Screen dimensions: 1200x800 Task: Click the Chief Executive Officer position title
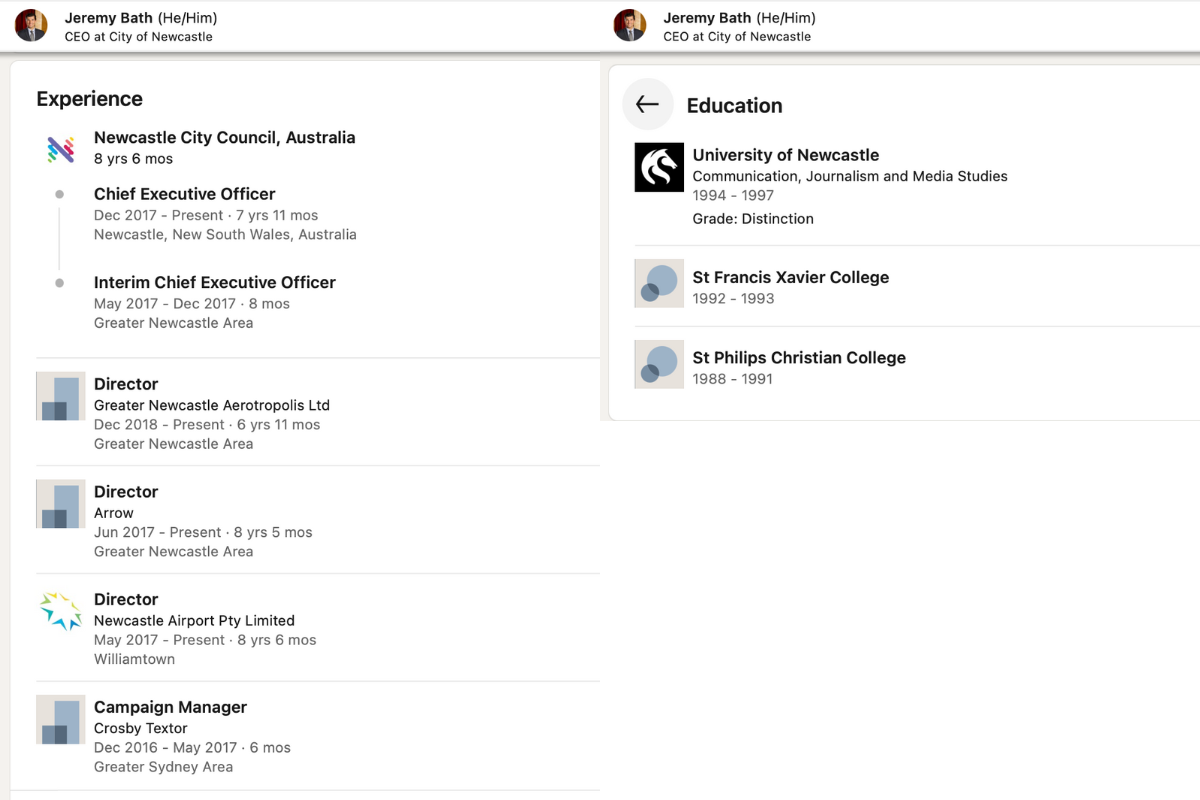(184, 194)
